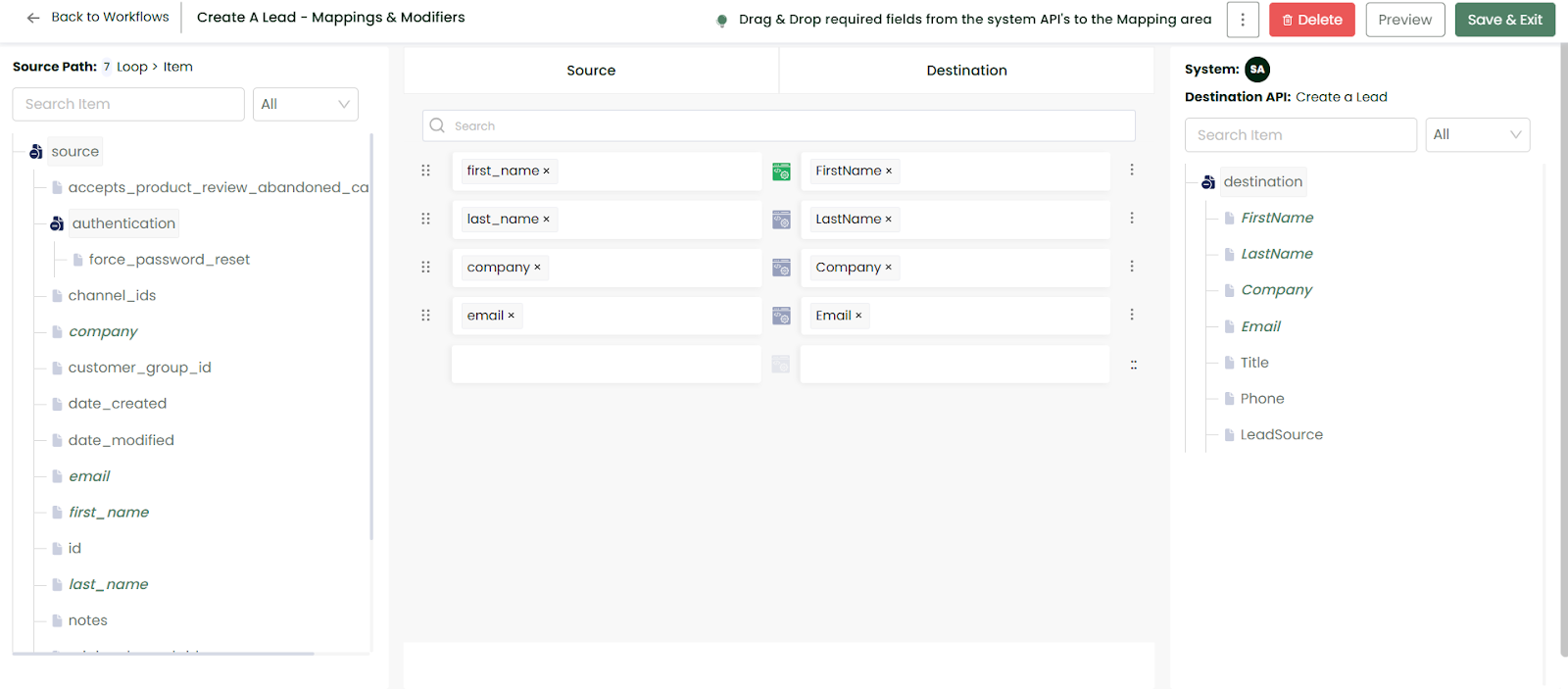Viewport: 1568px width, 689px height.
Task: Select customer_group_id source field
Action: pyautogui.click(x=139, y=368)
